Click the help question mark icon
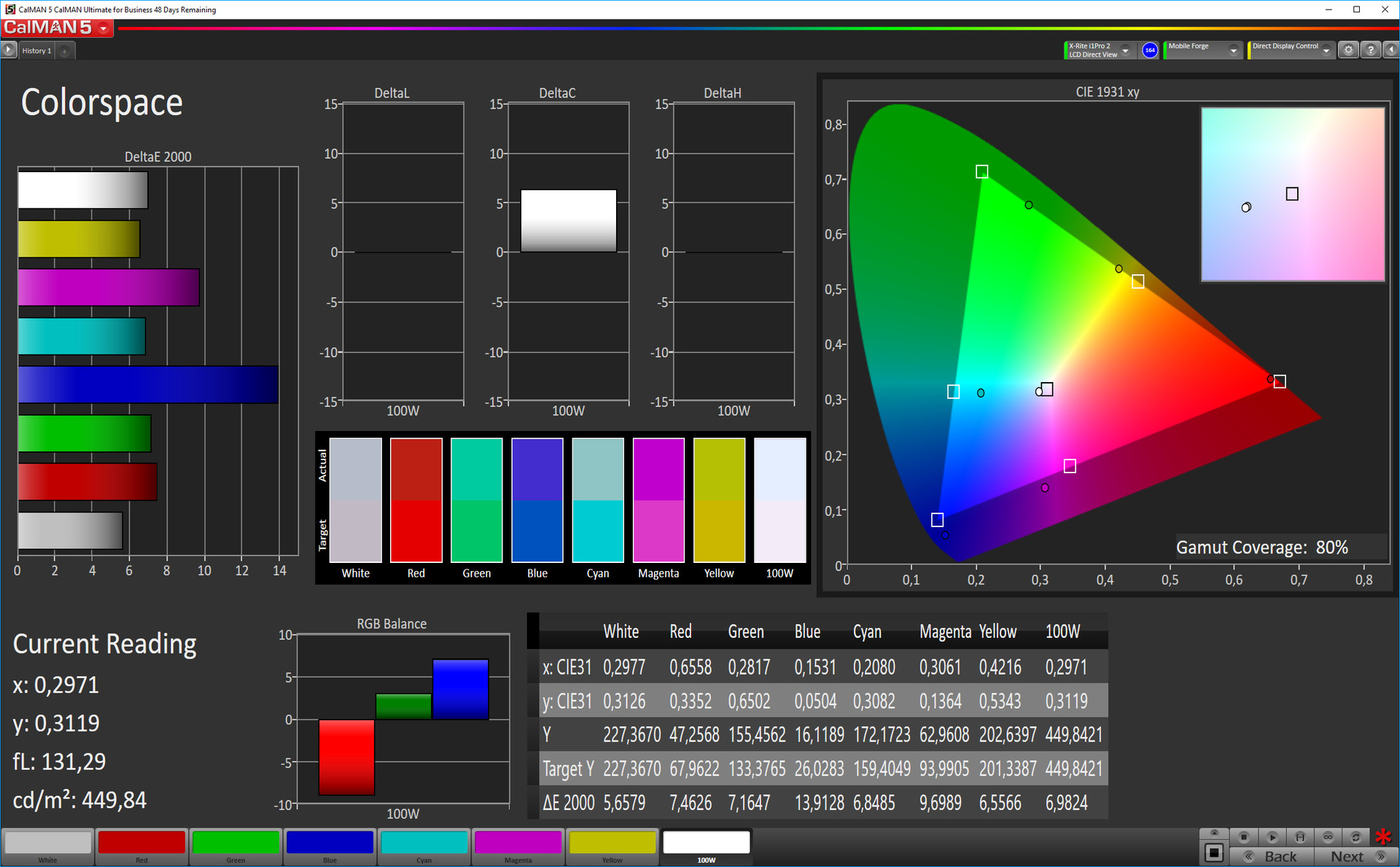Image resolution: width=1400 pixels, height=867 pixels. click(x=1371, y=50)
